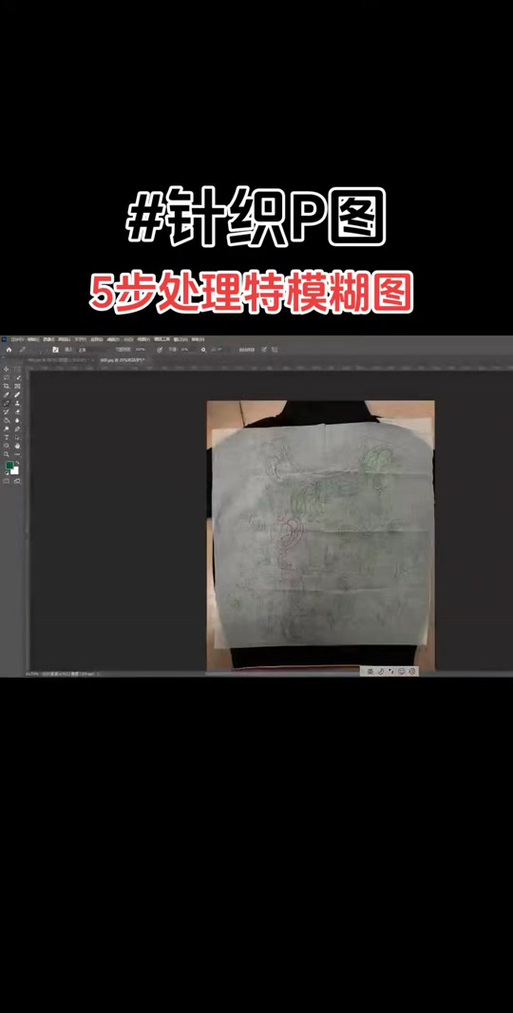Select the Gradient tool

click(x=6, y=421)
